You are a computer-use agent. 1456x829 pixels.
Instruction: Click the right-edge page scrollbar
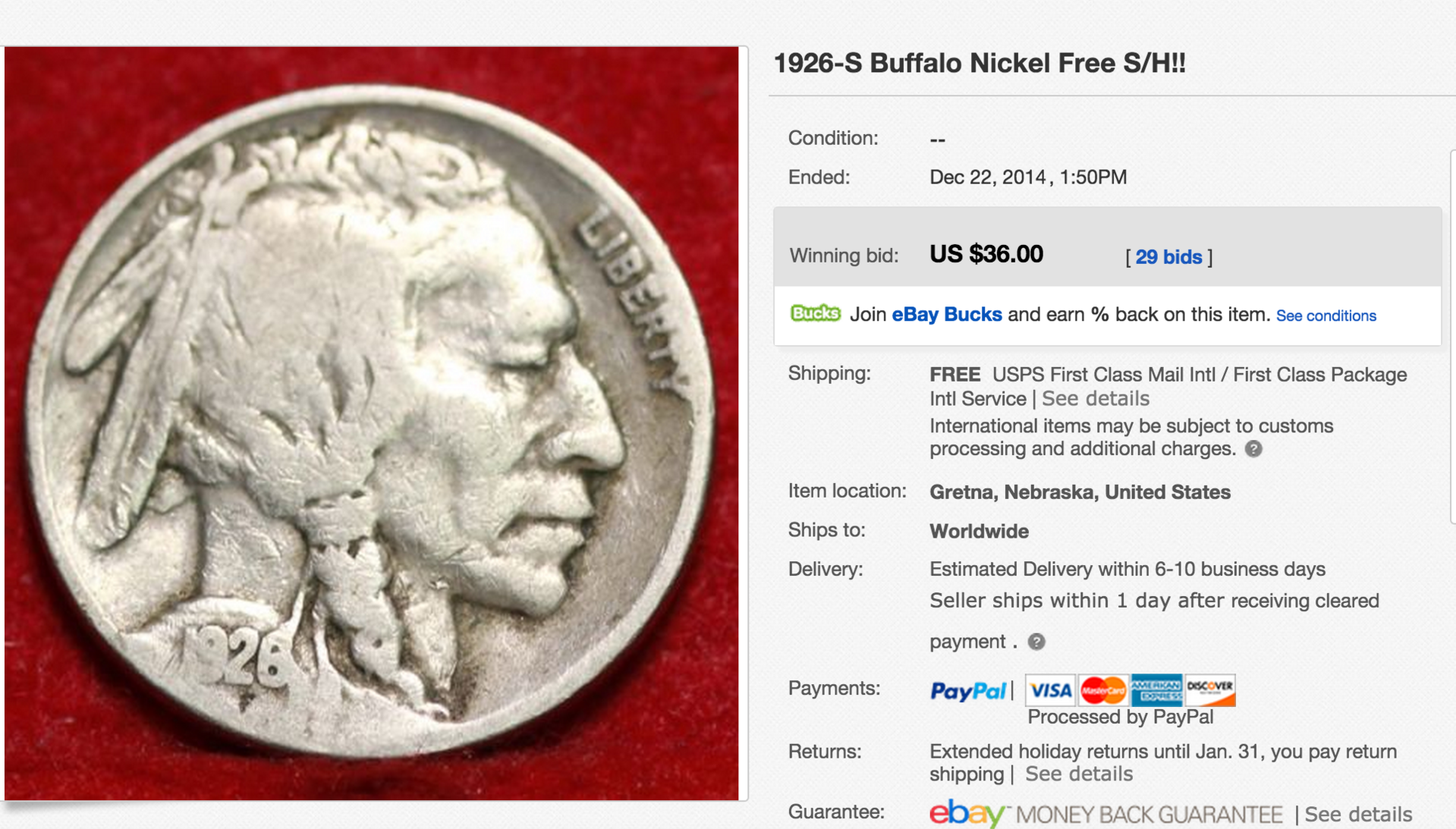[x=1452, y=337]
